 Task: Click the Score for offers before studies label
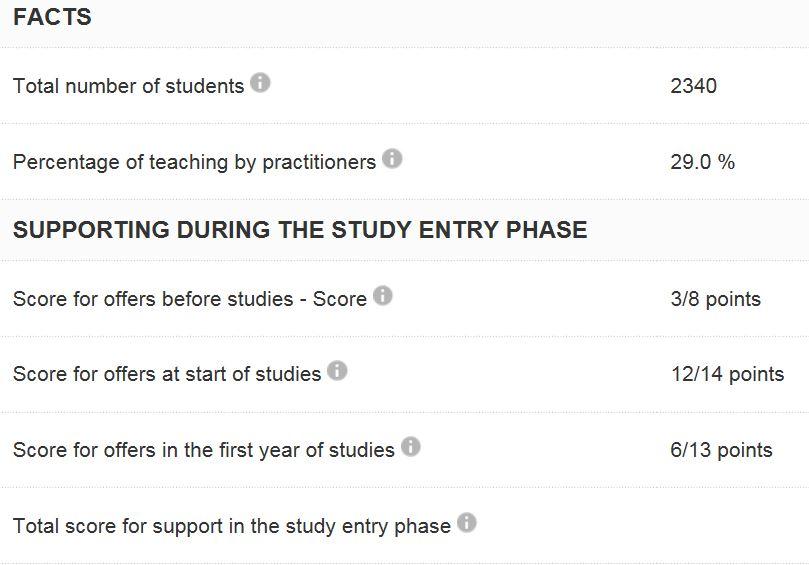coord(189,299)
